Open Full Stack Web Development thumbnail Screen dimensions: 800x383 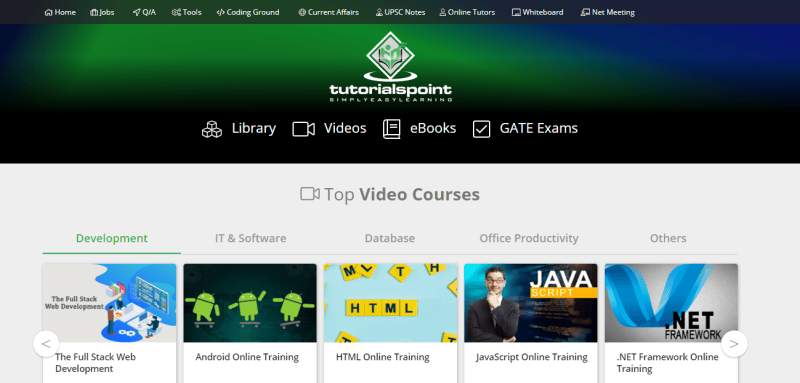pyautogui.click(x=109, y=303)
